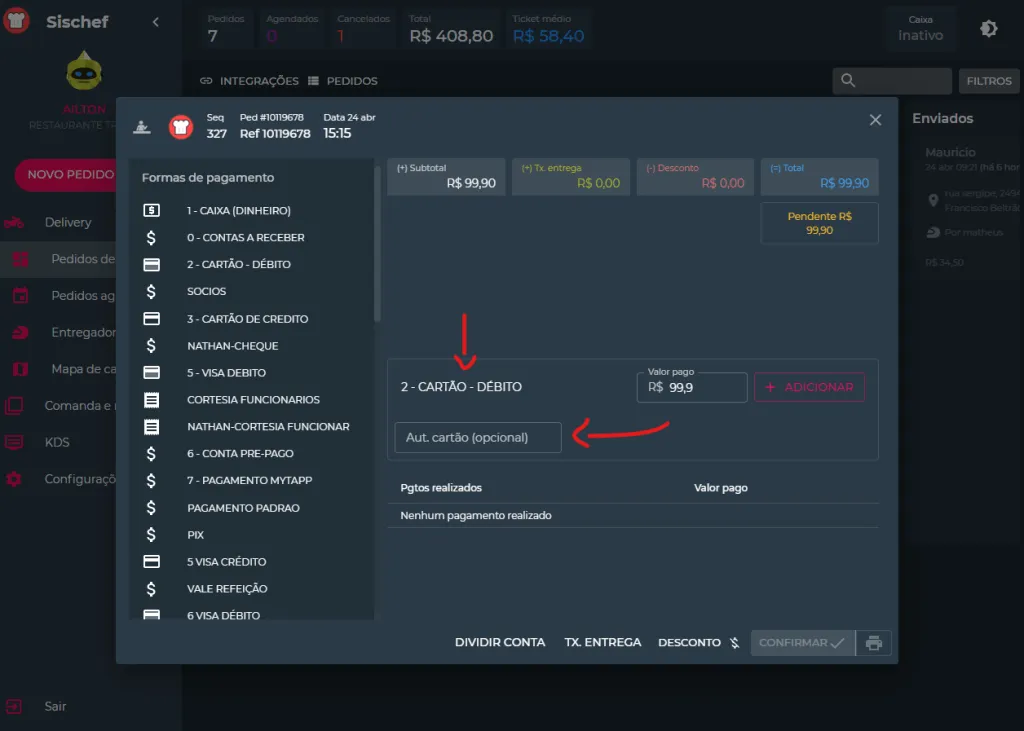Click the order's chef hat icon
Image resolution: width=1024 pixels, height=731 pixels.
[x=181, y=126]
